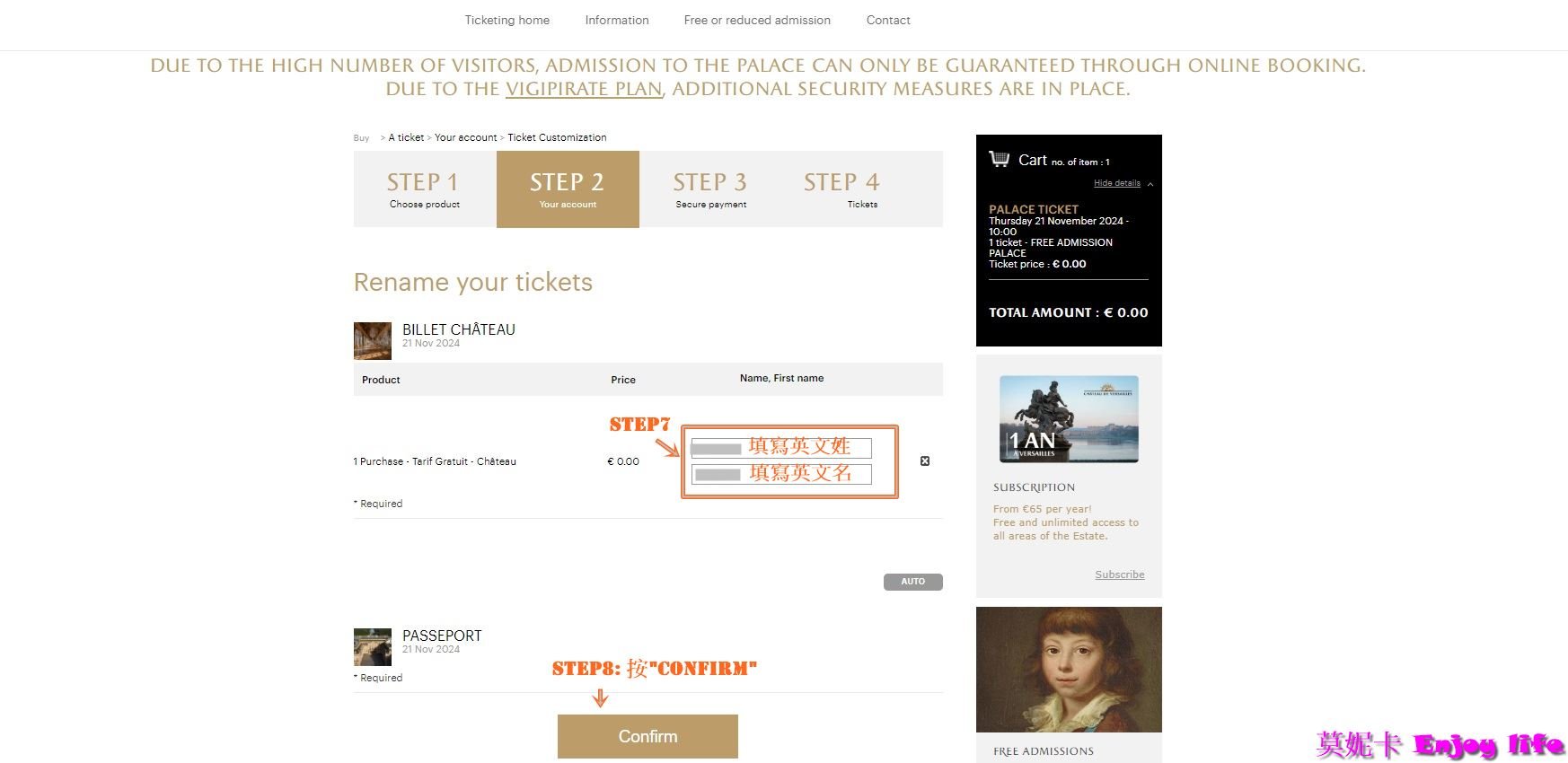
Task: Click the Billet Château thumbnail image
Action: [373, 341]
